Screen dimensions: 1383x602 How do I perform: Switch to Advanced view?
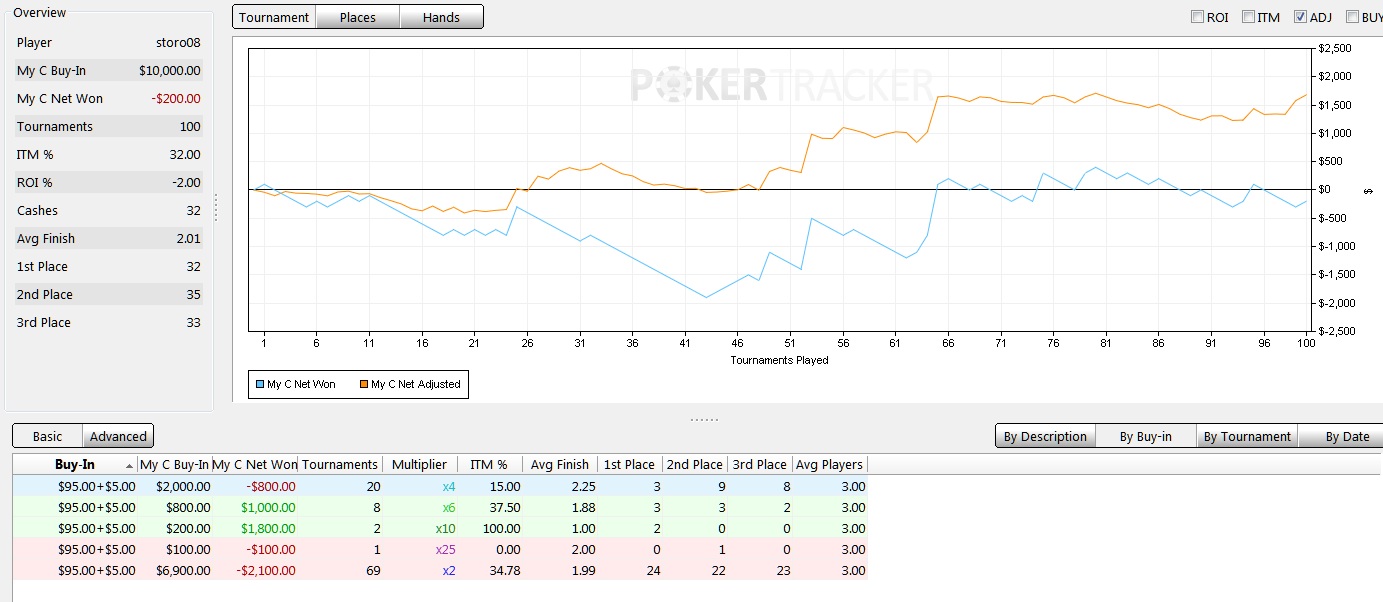click(x=118, y=436)
